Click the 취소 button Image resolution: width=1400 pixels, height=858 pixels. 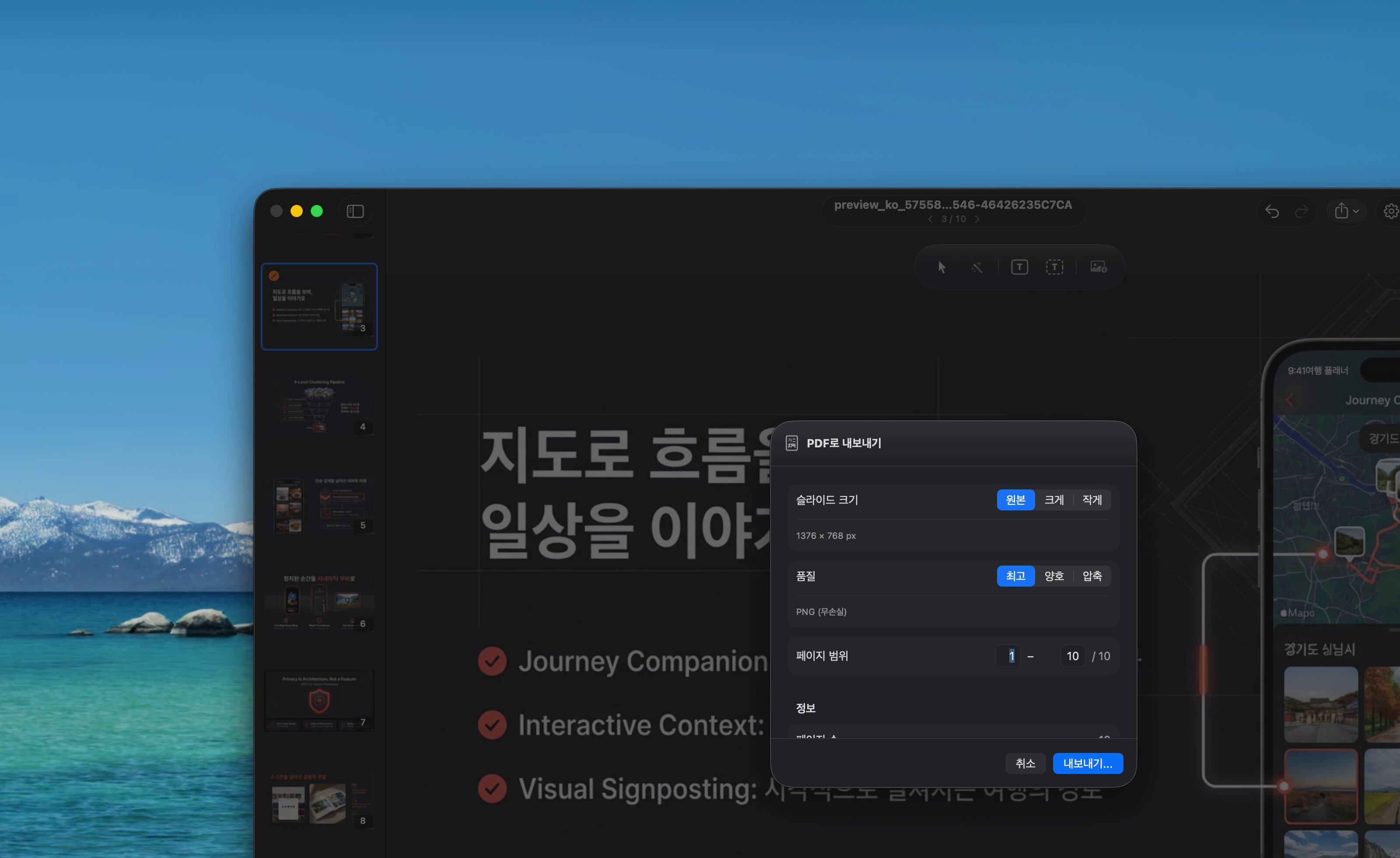point(1025,763)
